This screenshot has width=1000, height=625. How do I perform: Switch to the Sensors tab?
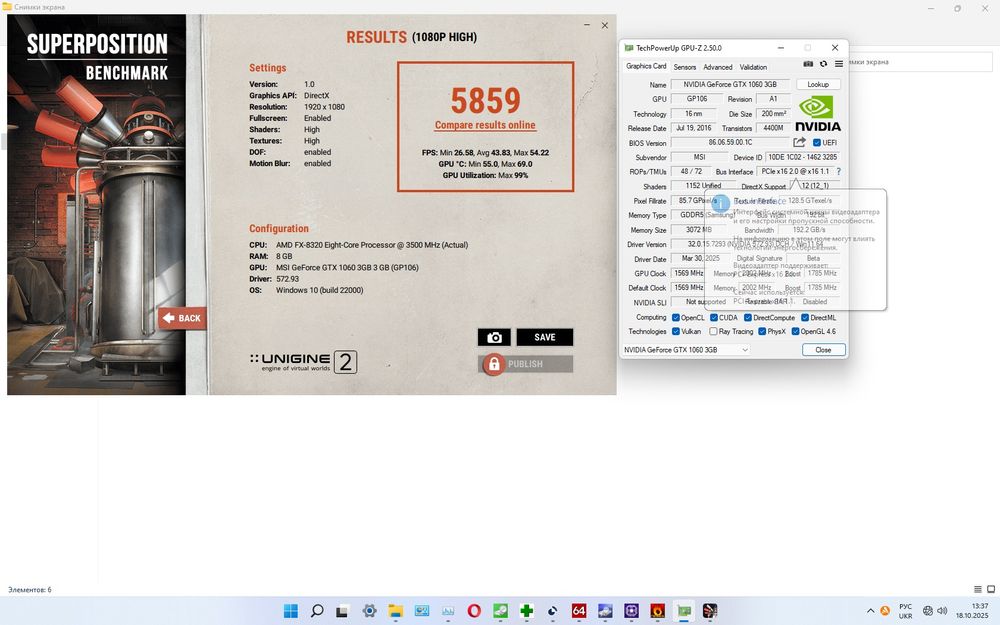pyautogui.click(x=684, y=67)
